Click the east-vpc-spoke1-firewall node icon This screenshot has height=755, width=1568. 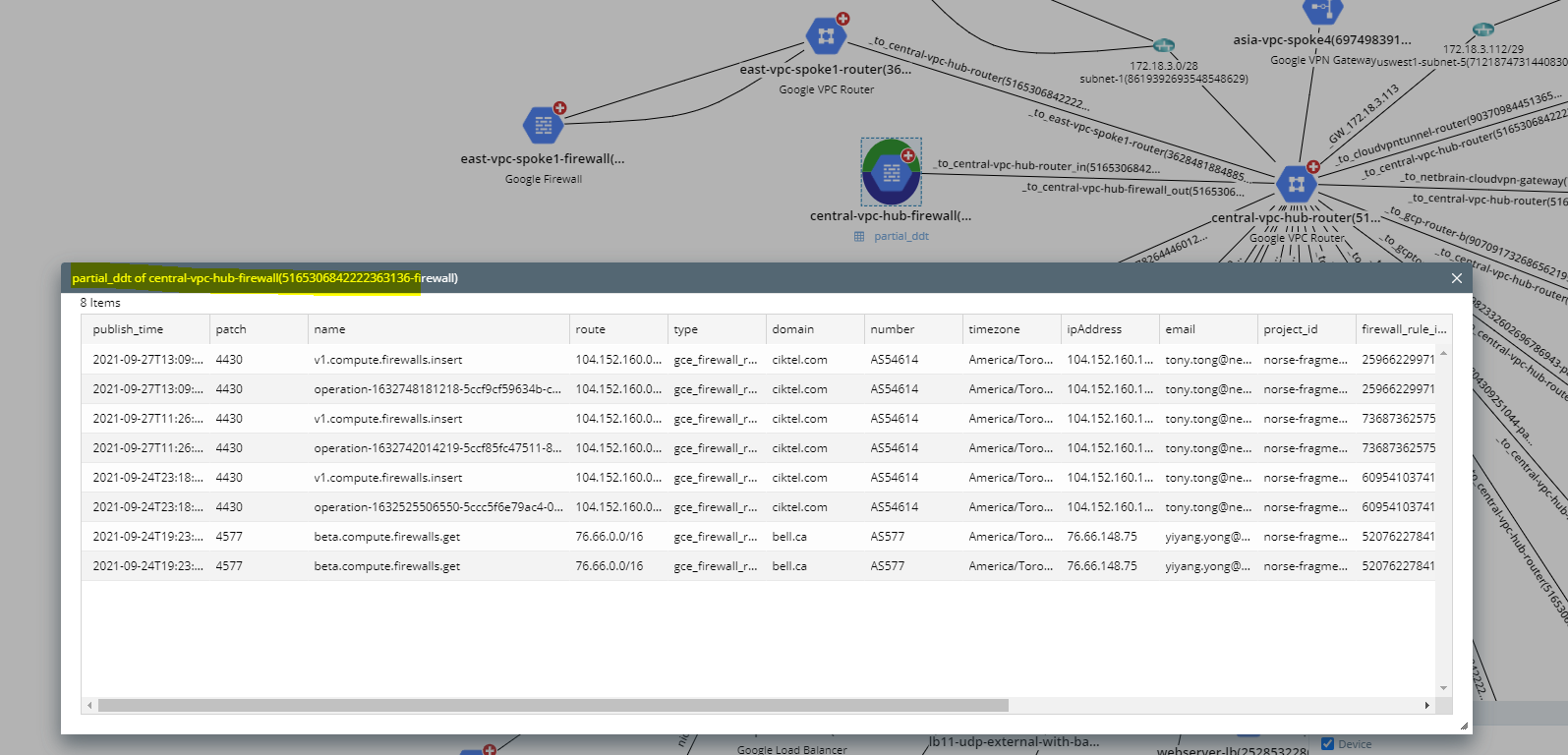[x=543, y=126]
